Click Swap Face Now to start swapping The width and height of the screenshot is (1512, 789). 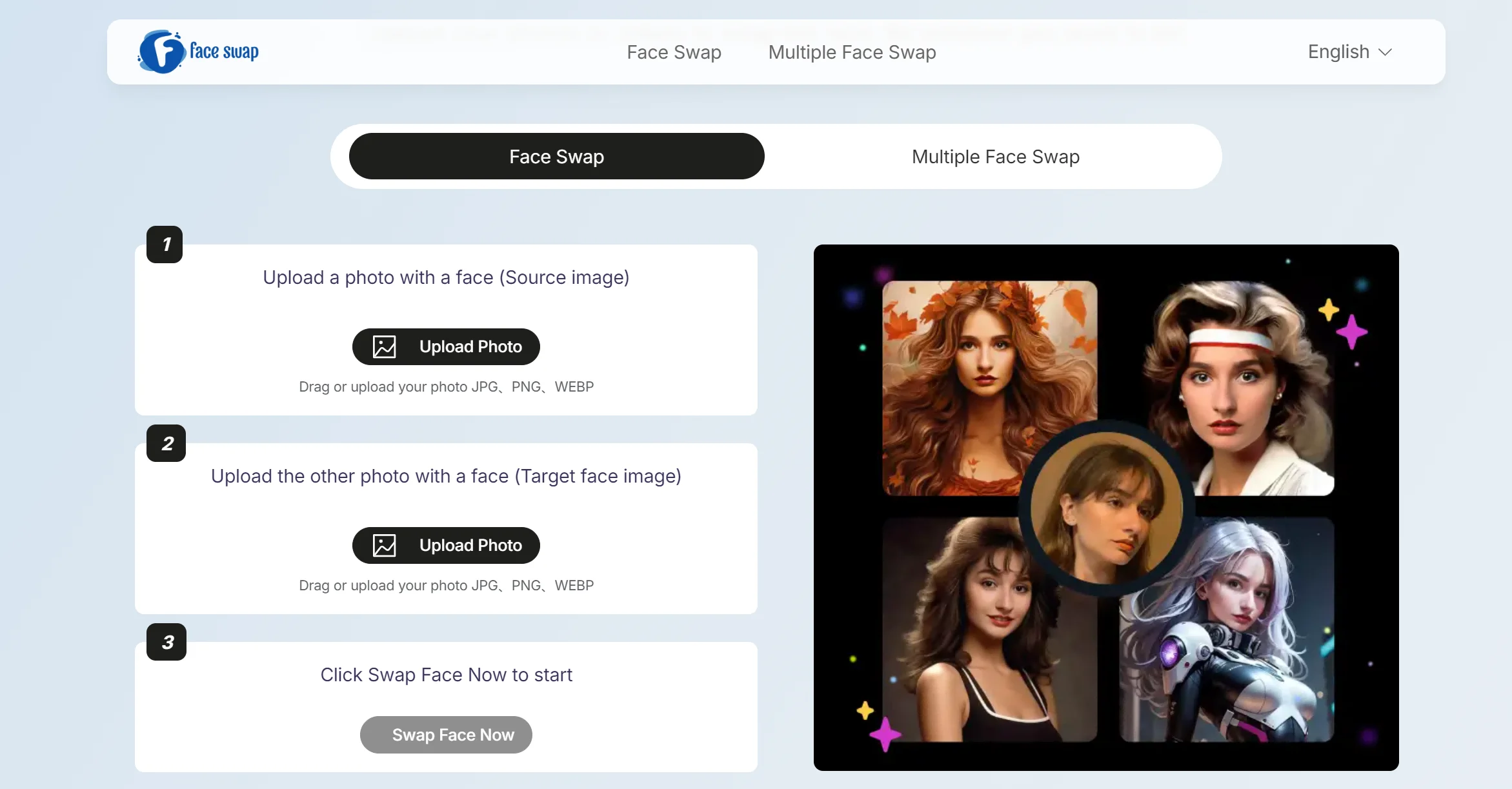pos(446,735)
